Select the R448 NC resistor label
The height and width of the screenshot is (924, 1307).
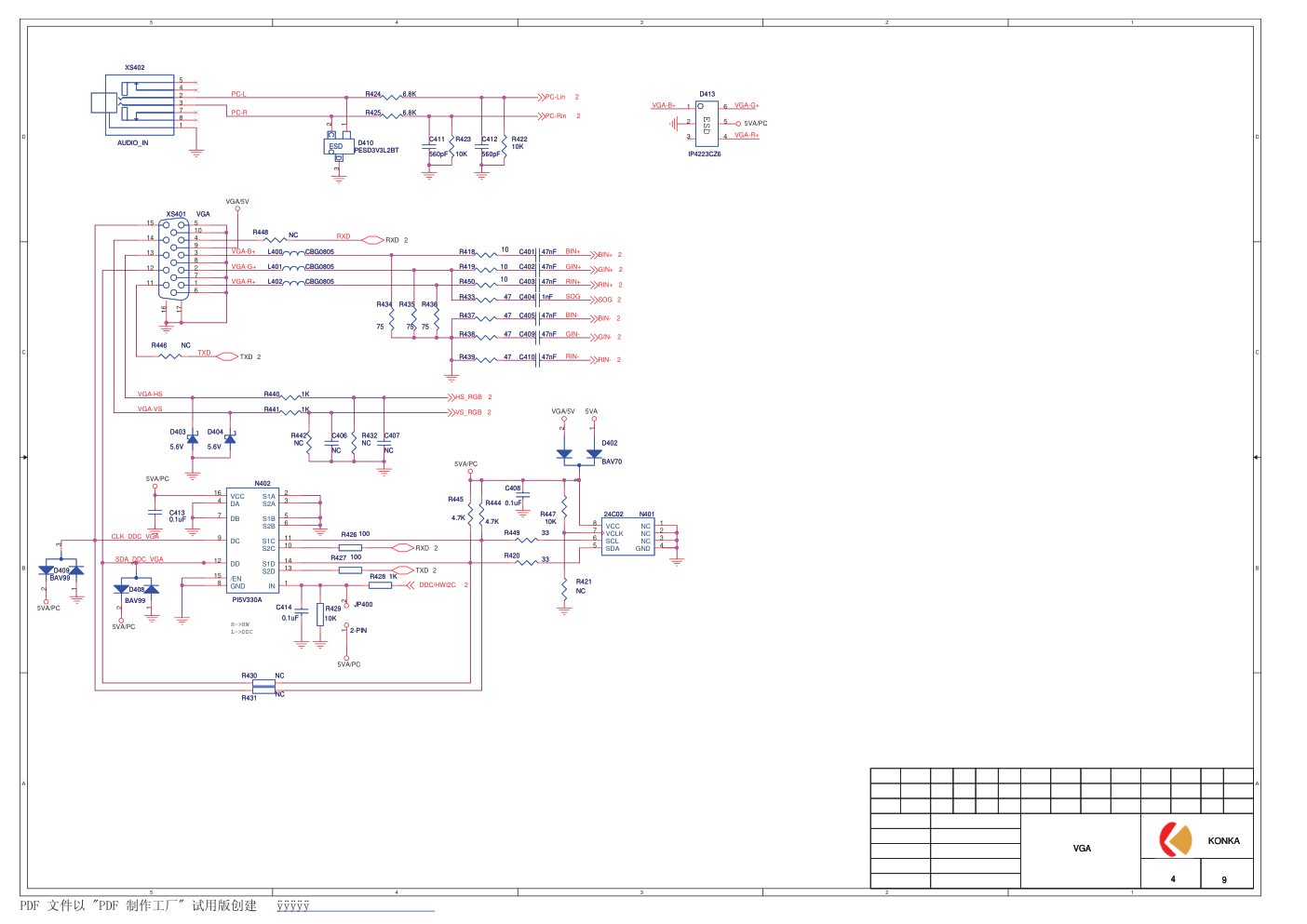point(261,233)
